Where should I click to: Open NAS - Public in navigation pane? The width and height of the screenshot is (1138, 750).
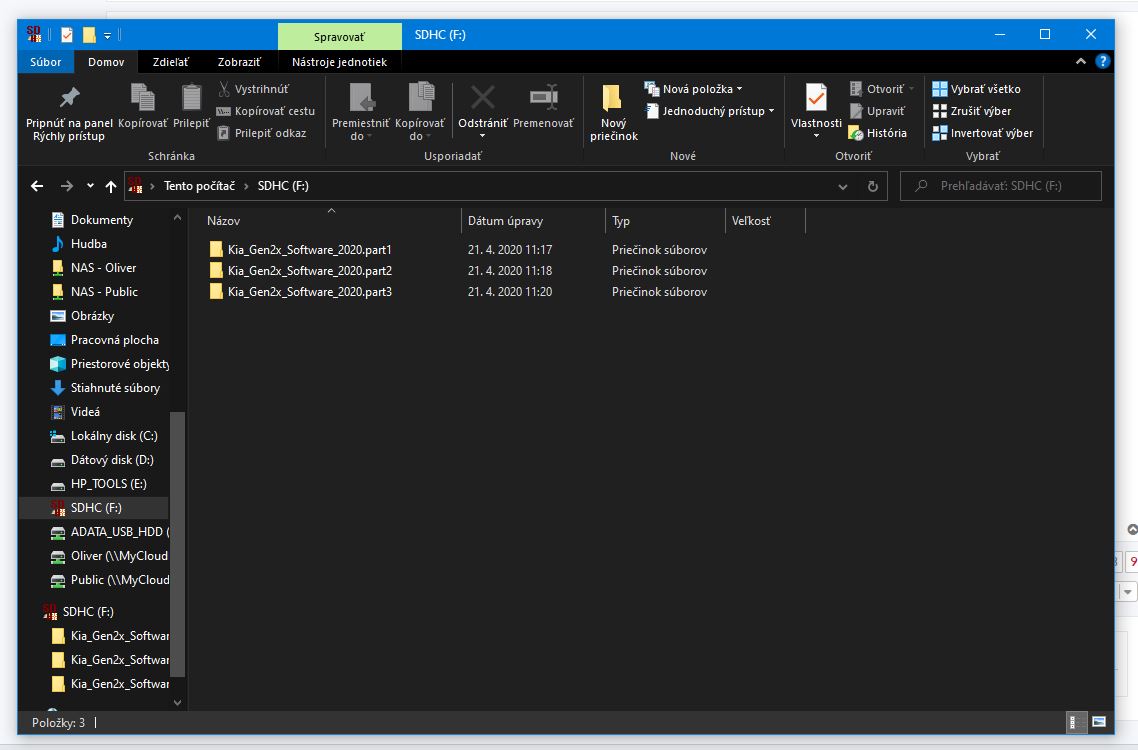point(94,292)
